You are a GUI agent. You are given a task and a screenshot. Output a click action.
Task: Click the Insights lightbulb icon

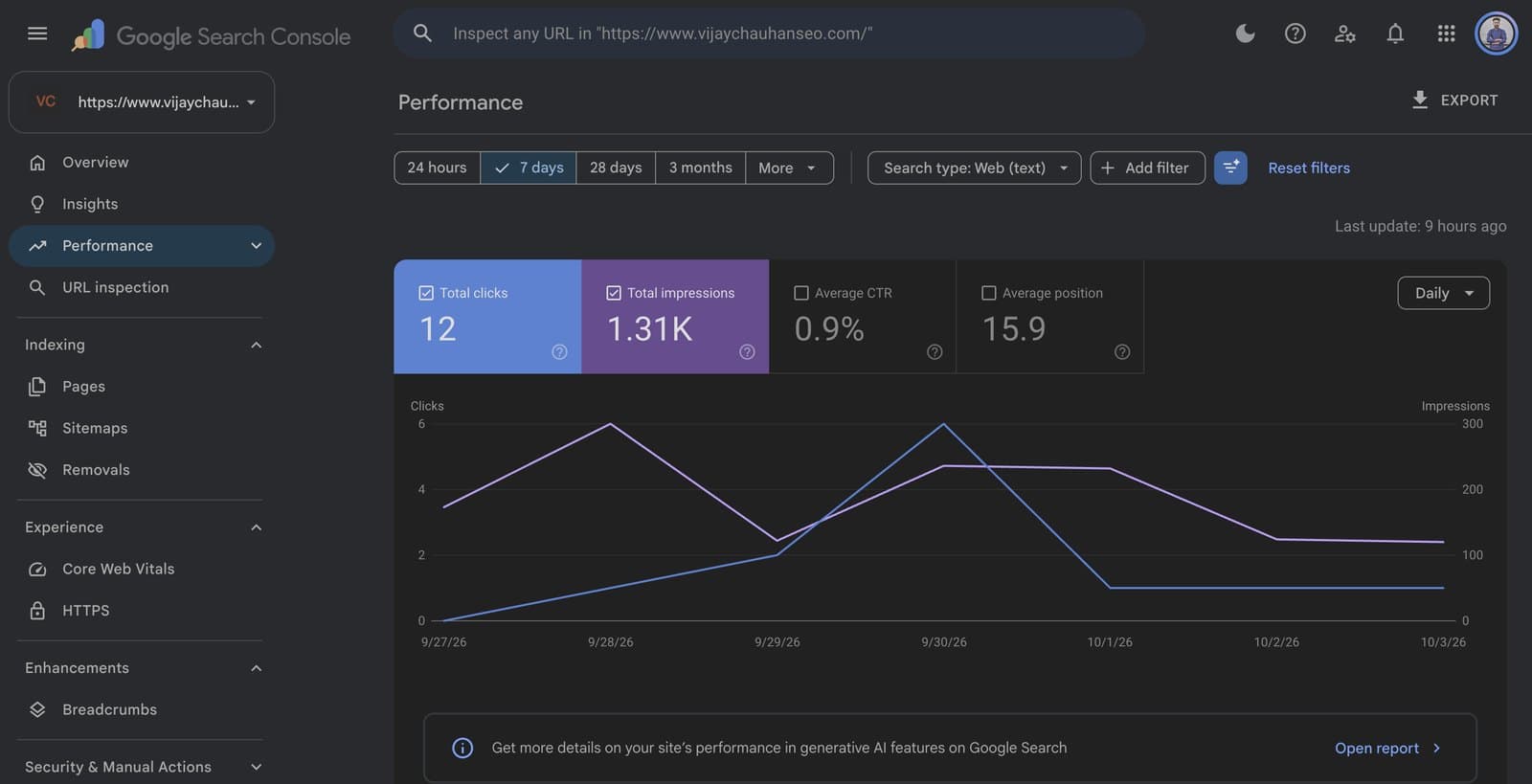pyautogui.click(x=37, y=204)
